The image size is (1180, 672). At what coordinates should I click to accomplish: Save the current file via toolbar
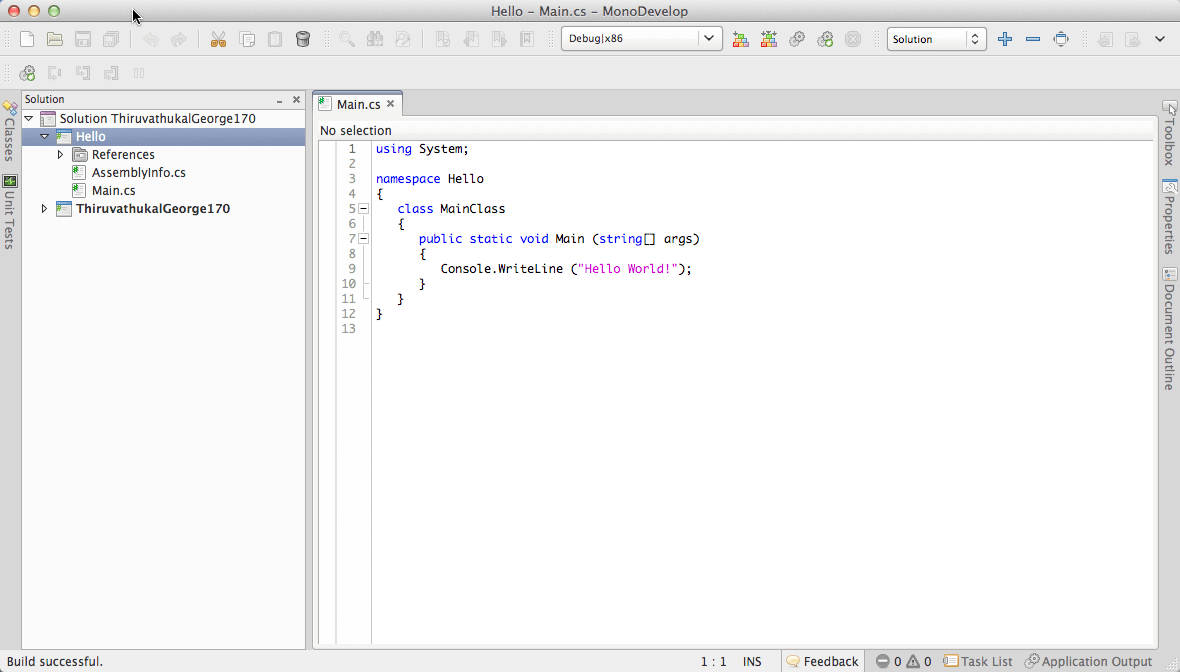83,38
